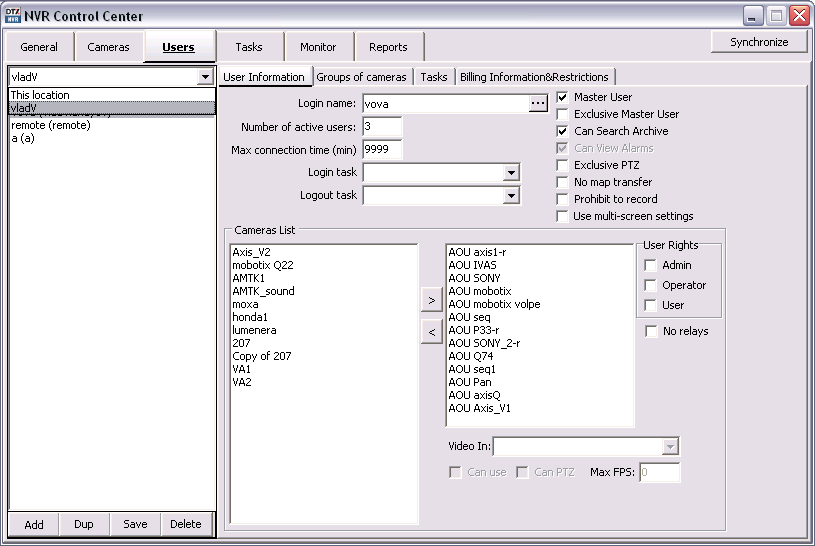Image resolution: width=815 pixels, height=546 pixels.
Task: Select AOU mobotix volpe entry
Action: [540, 304]
